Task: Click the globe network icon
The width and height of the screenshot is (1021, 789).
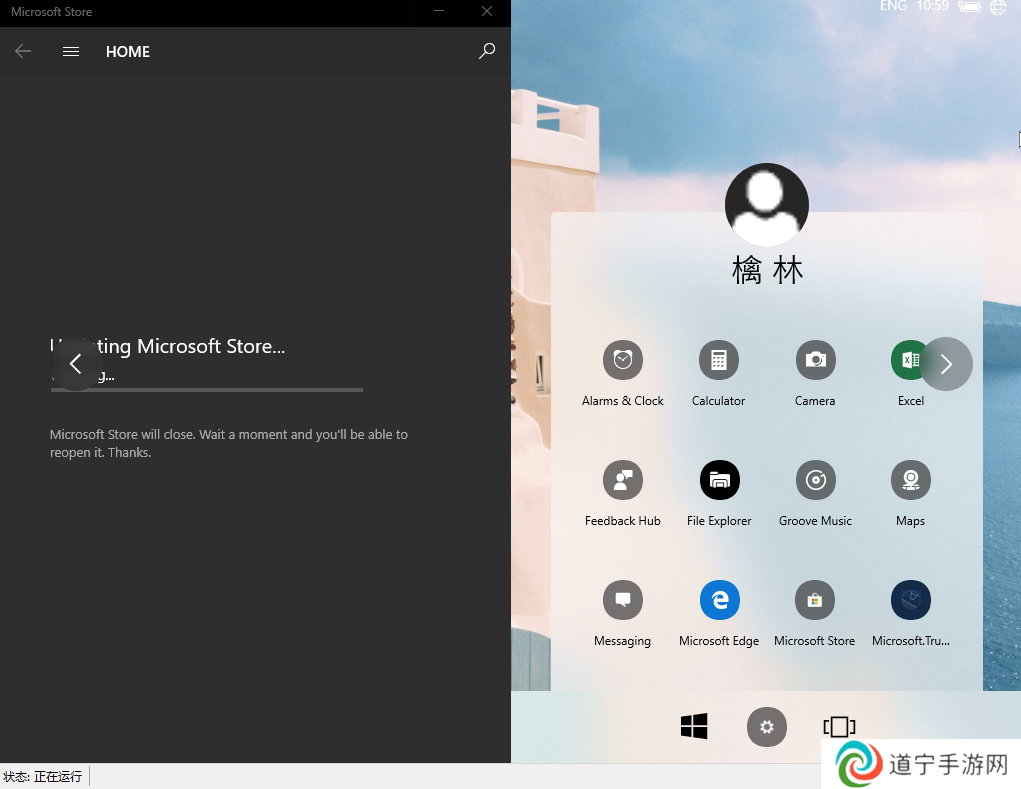Action: [998, 7]
